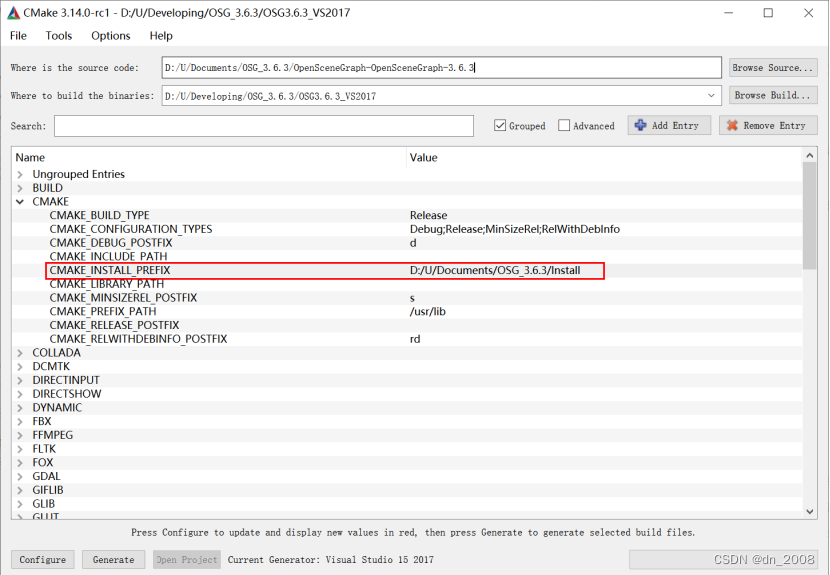Image resolution: width=830 pixels, height=575 pixels.
Task: Click the Release value of CMAKE_BUILD_TYPE
Action: (428, 215)
